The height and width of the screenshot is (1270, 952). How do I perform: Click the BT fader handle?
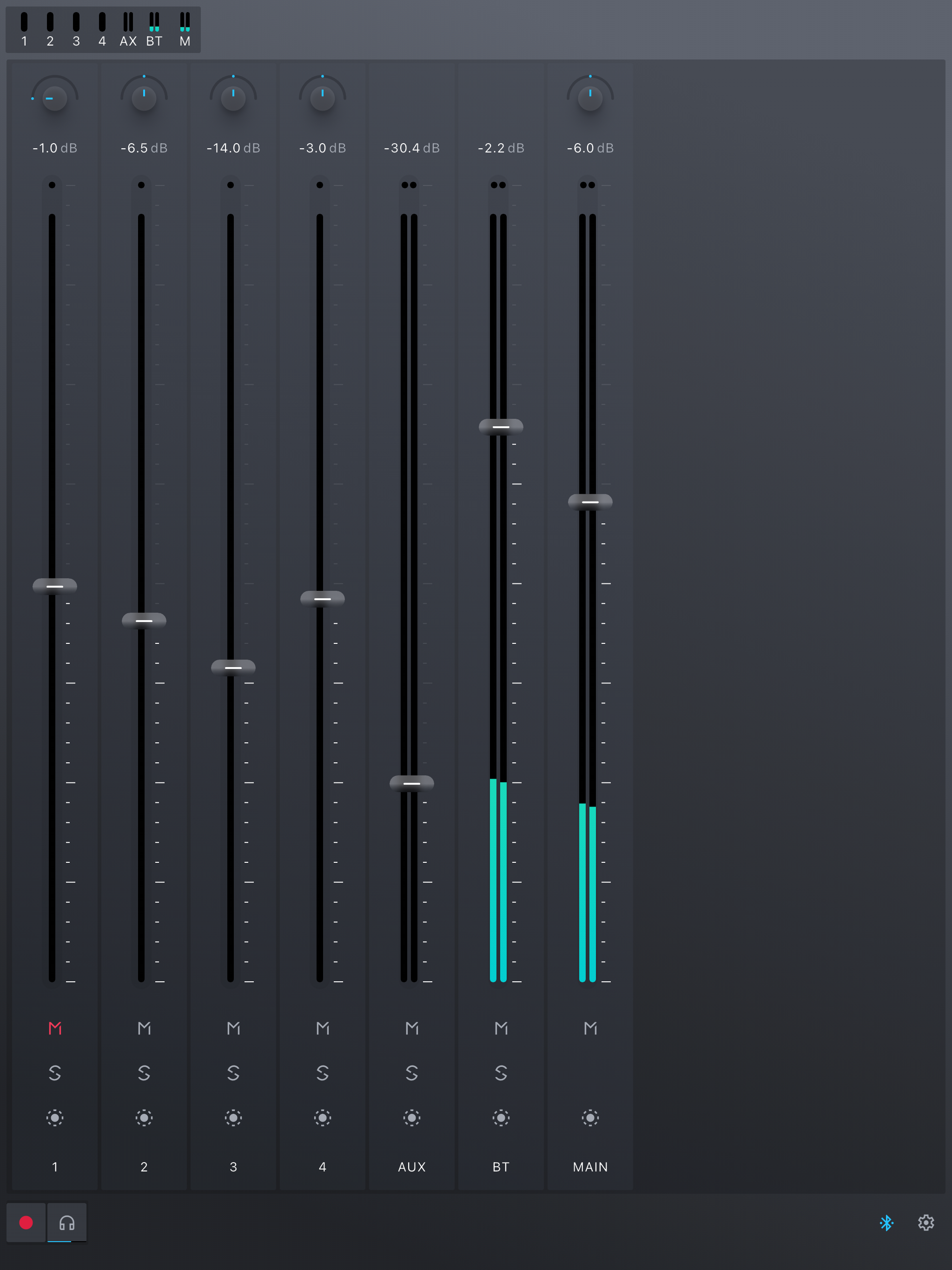501,427
